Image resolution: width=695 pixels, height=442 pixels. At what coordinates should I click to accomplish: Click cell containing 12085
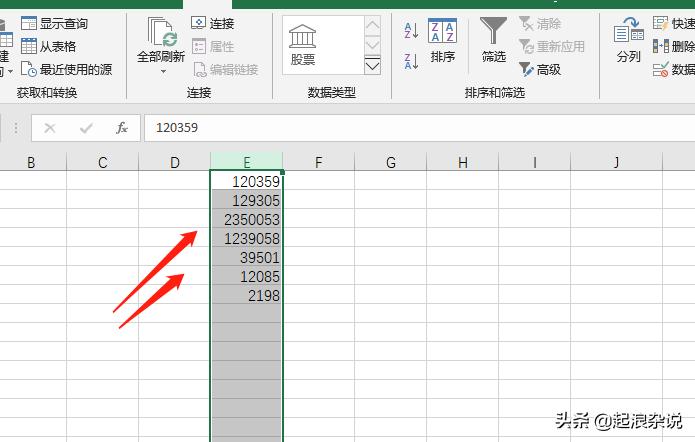[x=246, y=276]
